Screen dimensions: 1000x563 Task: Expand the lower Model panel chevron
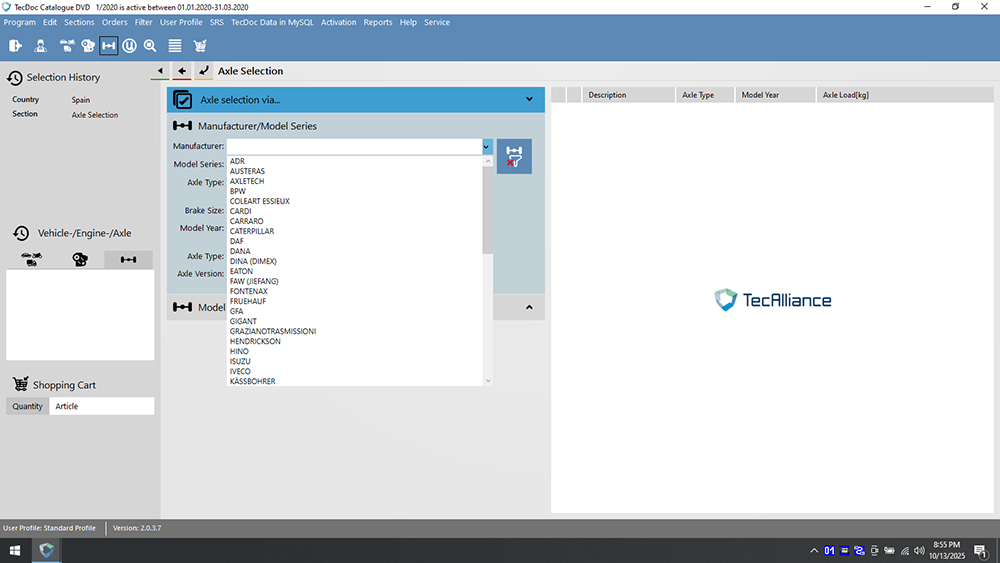pos(529,307)
